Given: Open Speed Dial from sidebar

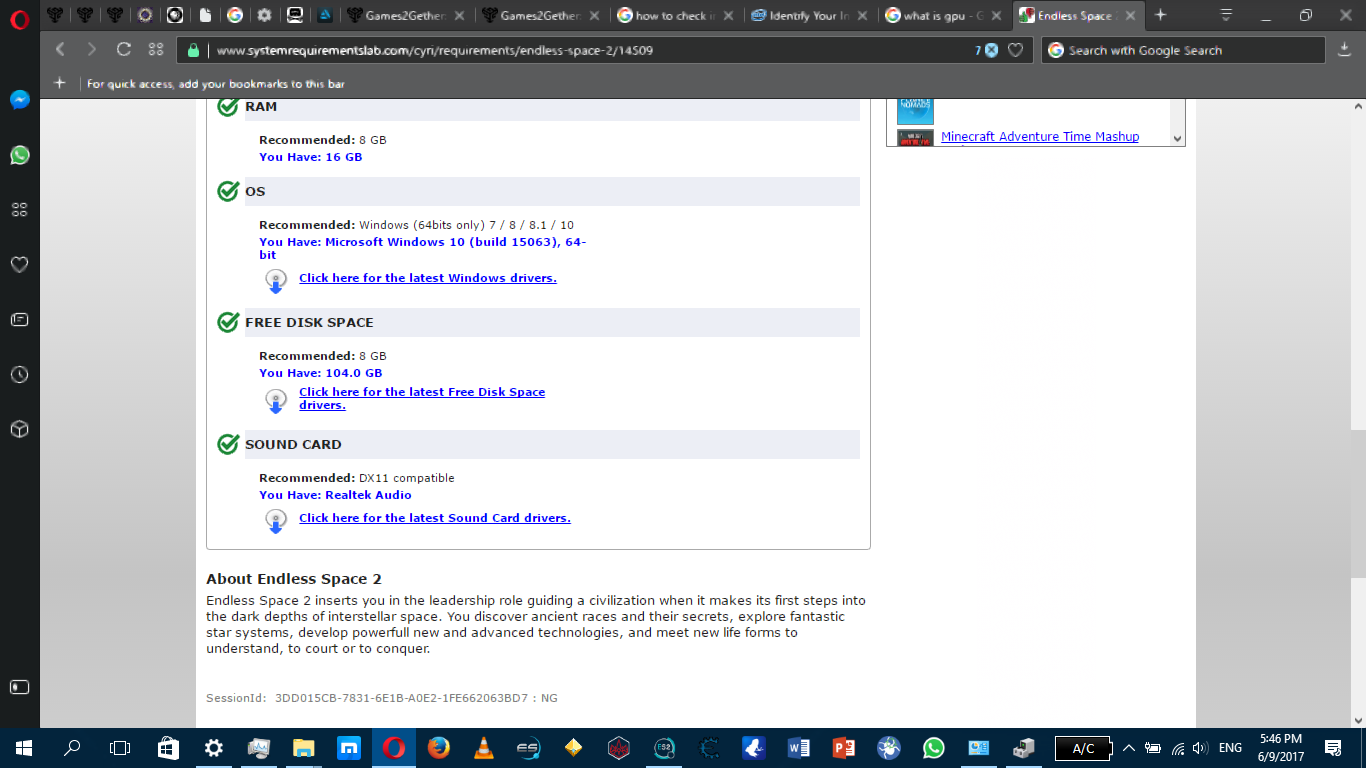Looking at the screenshot, I should point(20,210).
